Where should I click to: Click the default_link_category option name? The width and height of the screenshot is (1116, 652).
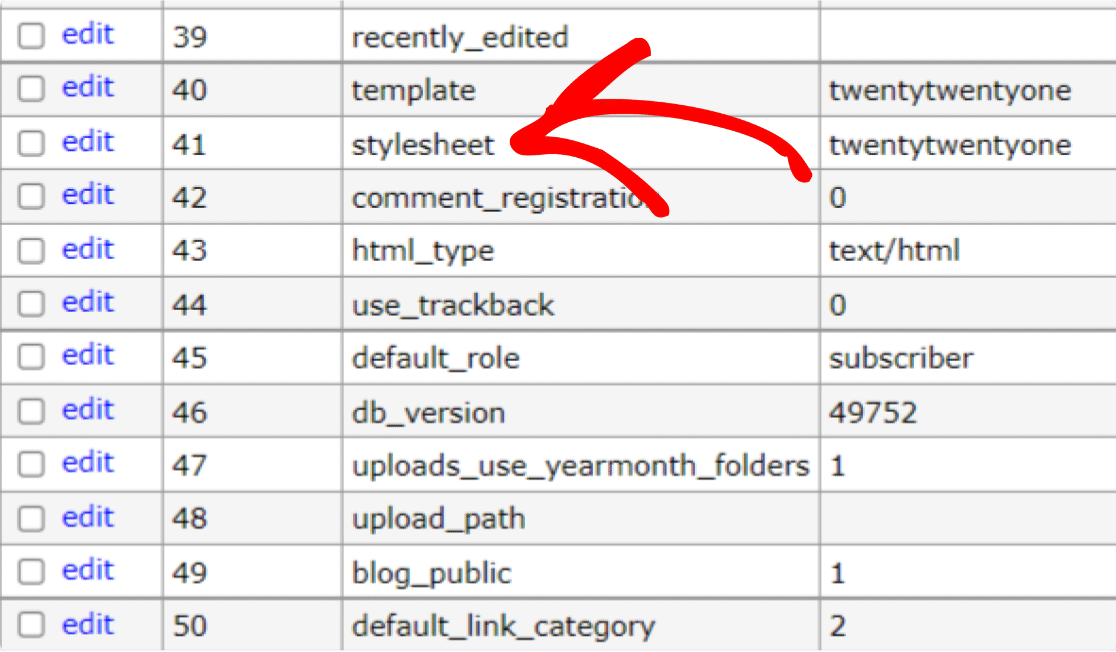click(x=503, y=627)
